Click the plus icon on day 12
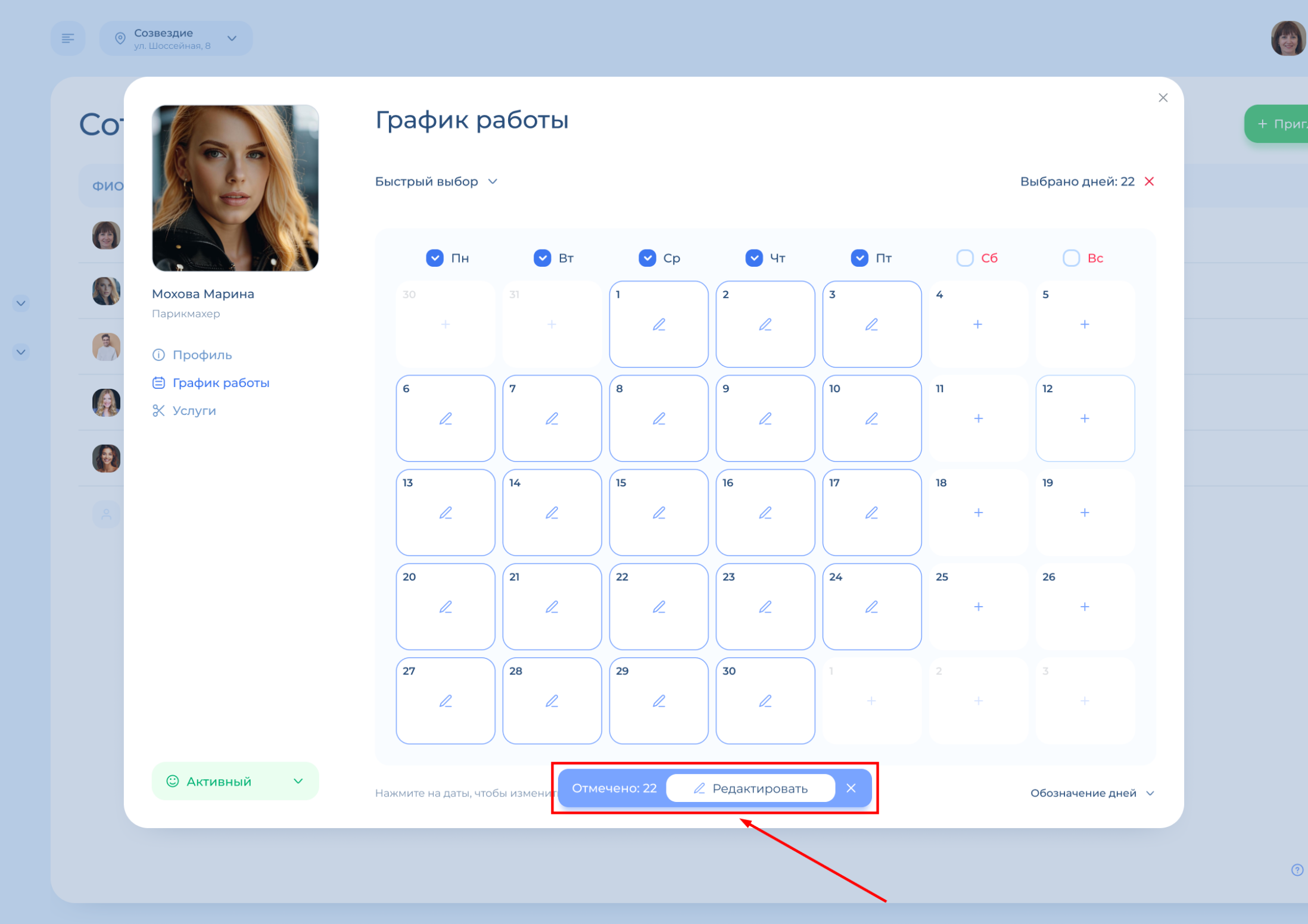Screen dimensions: 1308x924 point(1085,419)
